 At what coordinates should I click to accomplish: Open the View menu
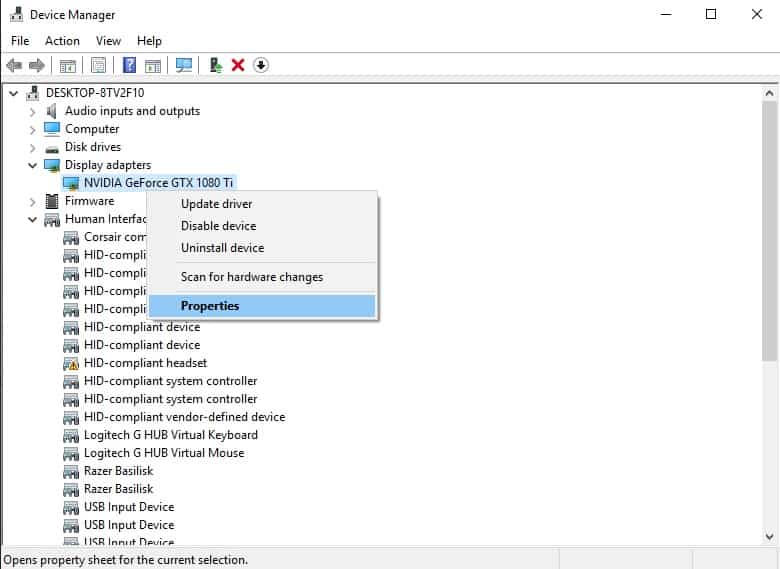[108, 41]
